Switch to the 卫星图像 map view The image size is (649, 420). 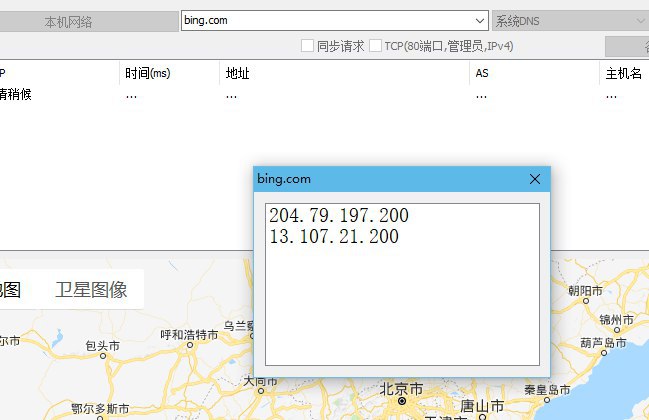tap(91, 290)
